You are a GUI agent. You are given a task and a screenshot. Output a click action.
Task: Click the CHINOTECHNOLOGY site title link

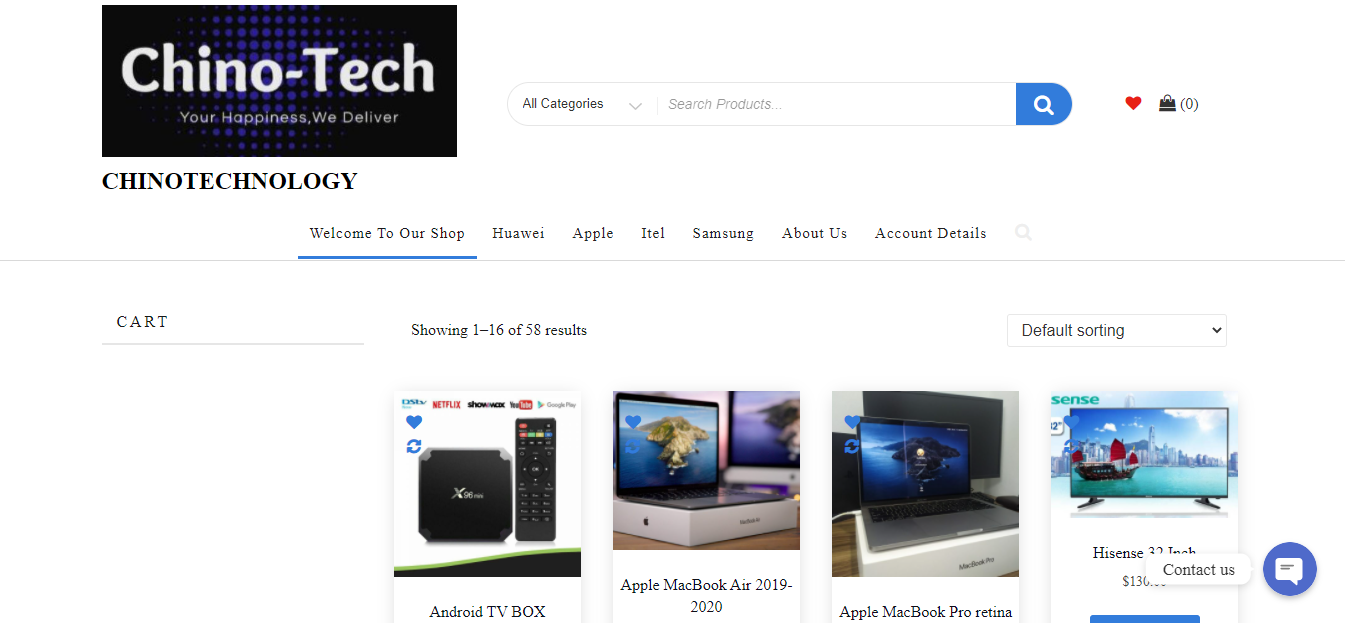tap(230, 181)
